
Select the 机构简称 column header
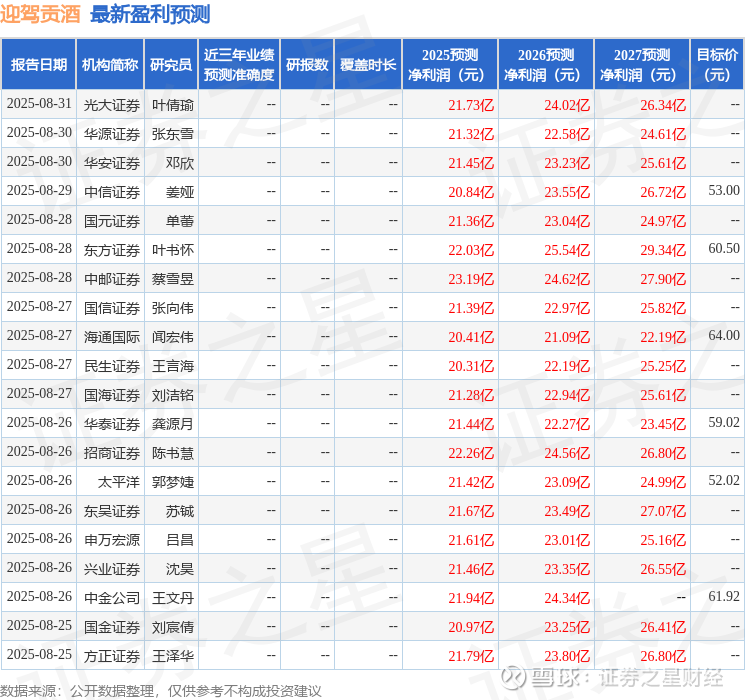[110, 65]
